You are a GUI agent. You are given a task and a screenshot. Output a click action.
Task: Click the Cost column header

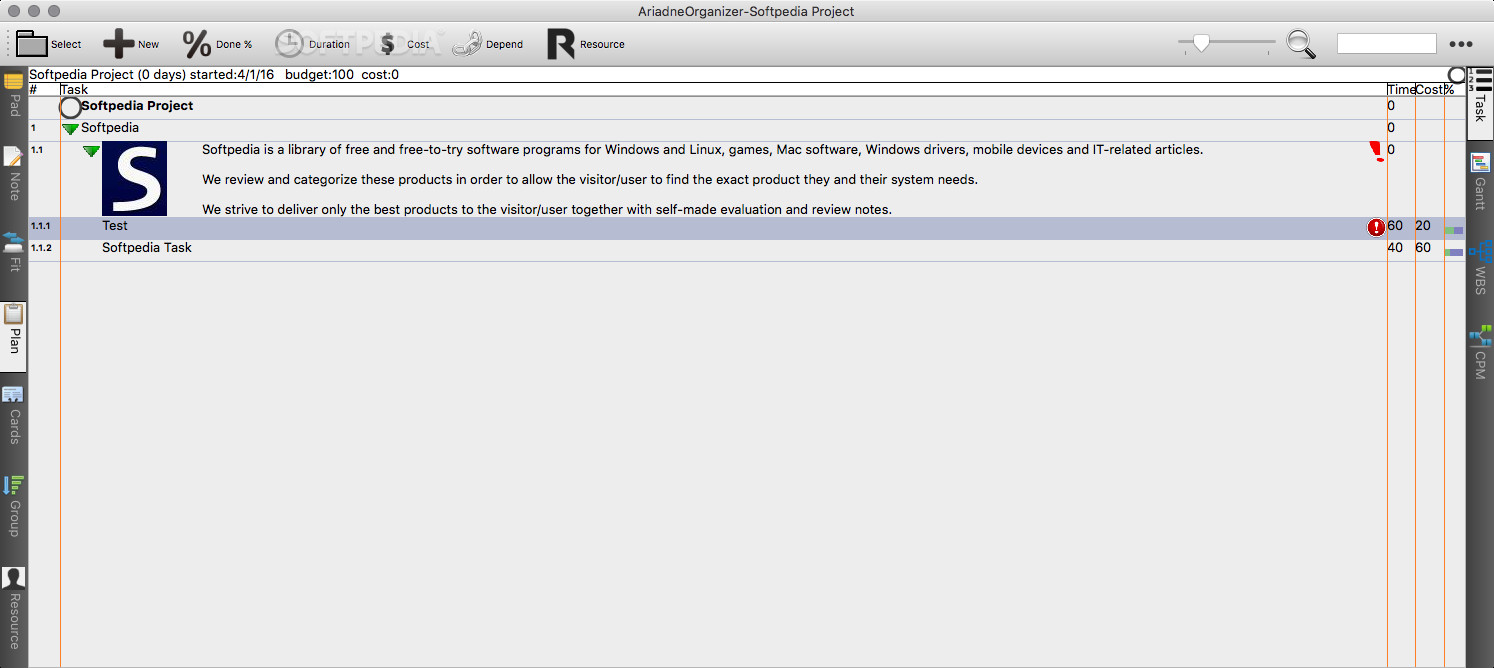1429,90
